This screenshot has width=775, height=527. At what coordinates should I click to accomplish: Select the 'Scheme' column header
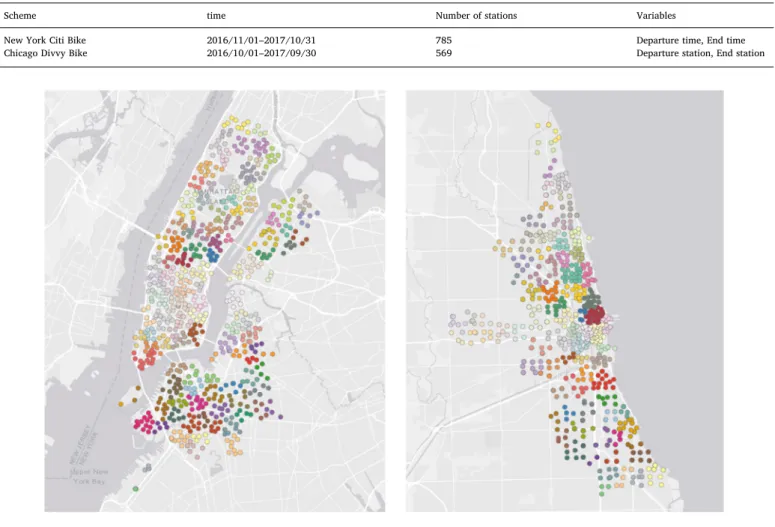(20, 16)
